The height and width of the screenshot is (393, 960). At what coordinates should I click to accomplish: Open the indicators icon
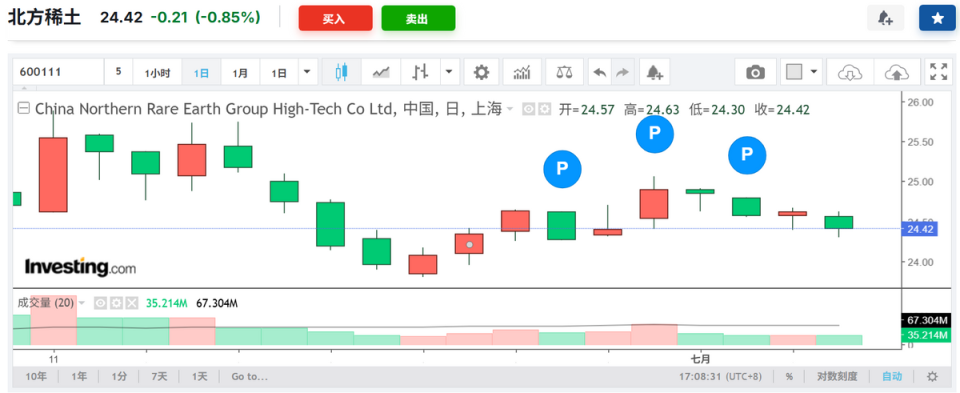pos(522,72)
